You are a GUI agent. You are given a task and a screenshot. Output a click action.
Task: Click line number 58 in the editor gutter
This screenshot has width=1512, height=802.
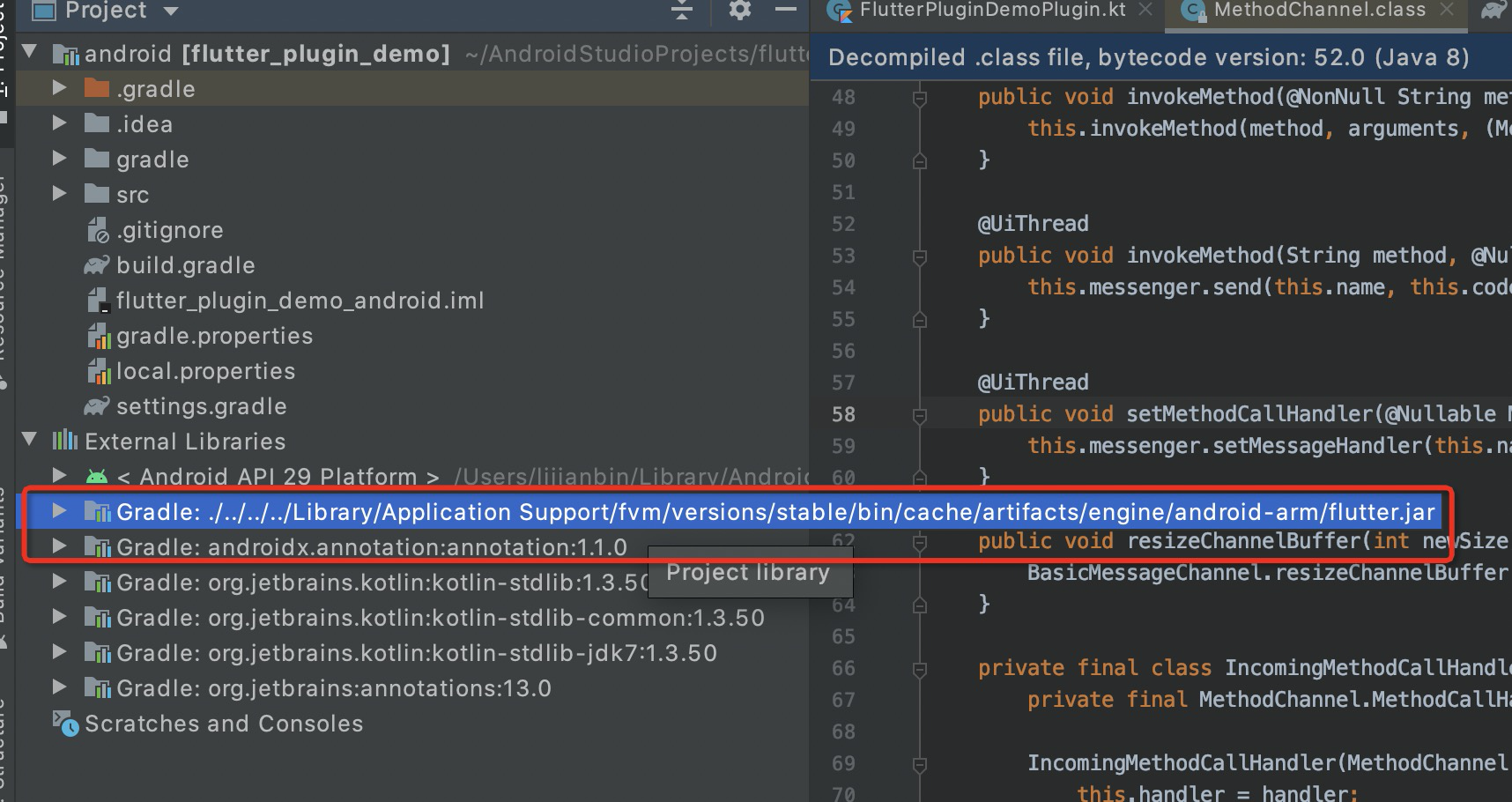click(842, 413)
